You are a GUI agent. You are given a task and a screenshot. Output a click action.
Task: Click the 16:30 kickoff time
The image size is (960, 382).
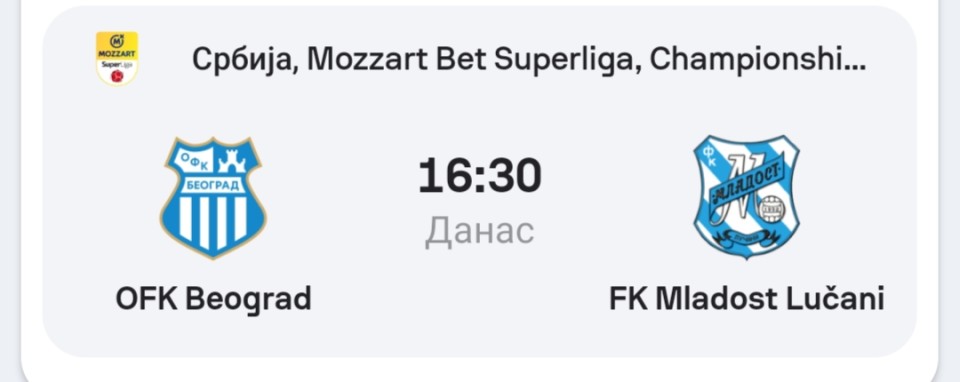click(x=480, y=176)
